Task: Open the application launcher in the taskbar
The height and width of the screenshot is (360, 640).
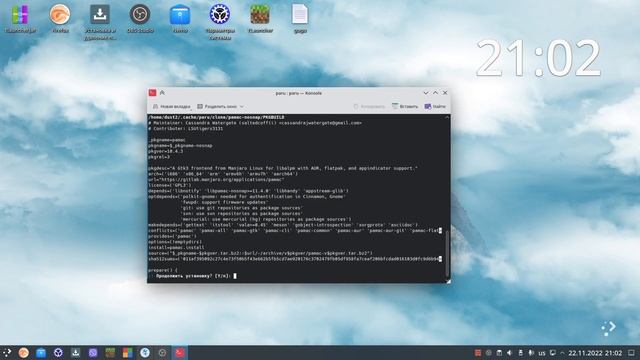Action: point(7,353)
